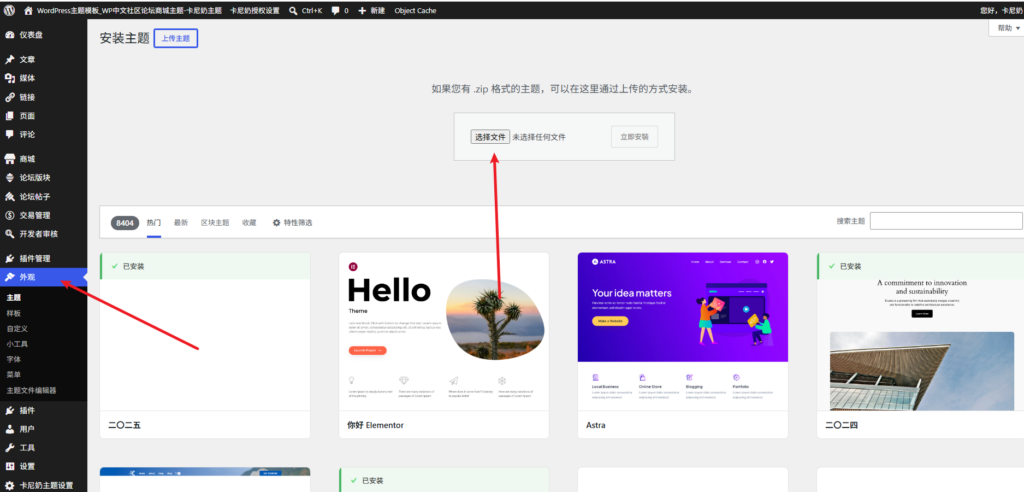Open the 样板 submenu link

[x=14, y=313]
